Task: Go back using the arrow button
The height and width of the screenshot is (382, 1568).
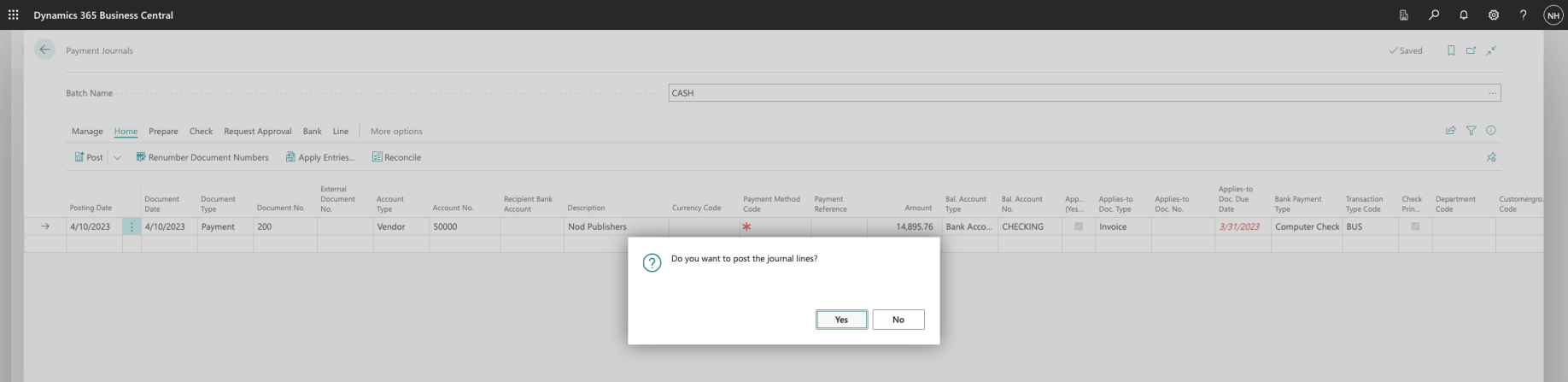Action: tap(45, 50)
